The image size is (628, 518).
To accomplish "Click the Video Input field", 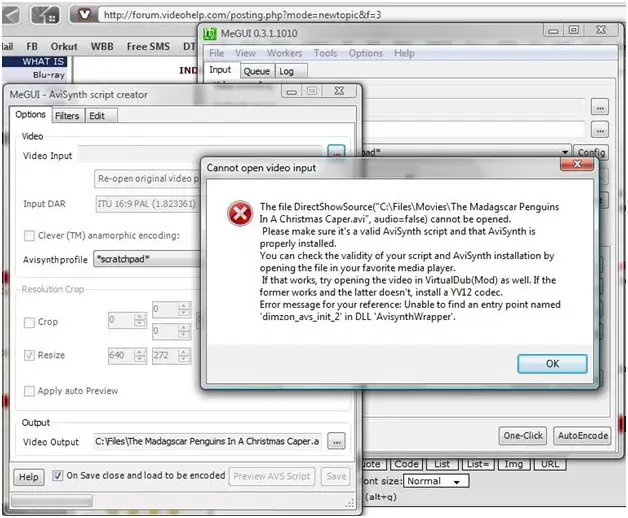I will pos(200,154).
